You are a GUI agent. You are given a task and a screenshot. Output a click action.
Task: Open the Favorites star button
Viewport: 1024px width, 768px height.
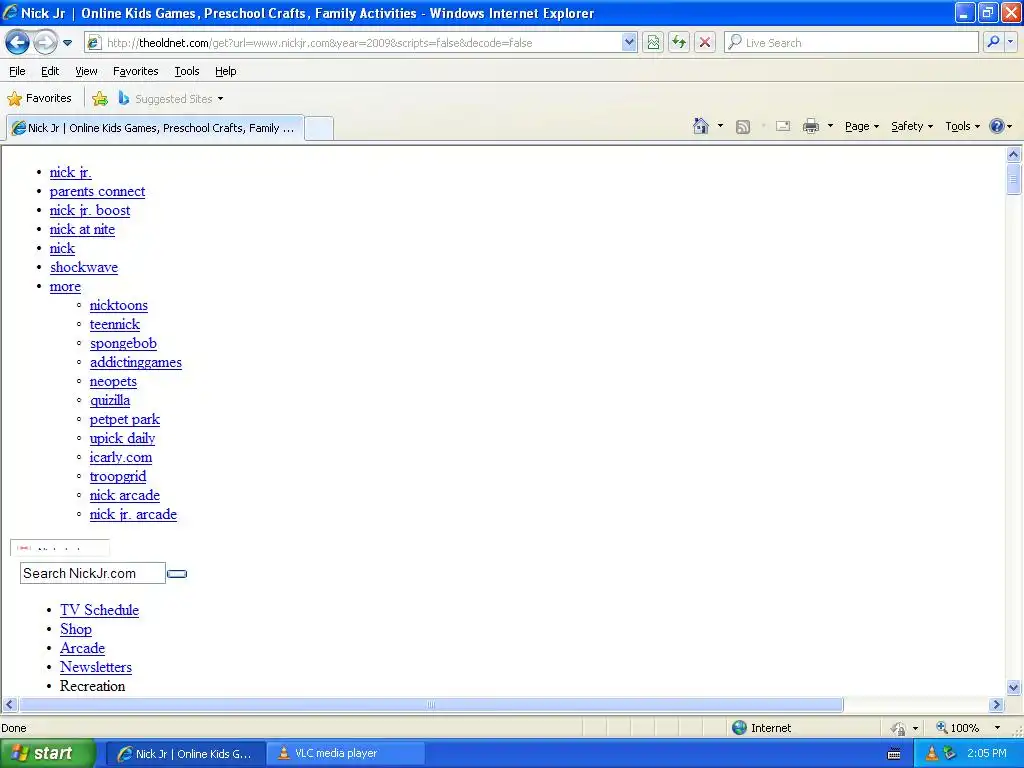point(39,99)
